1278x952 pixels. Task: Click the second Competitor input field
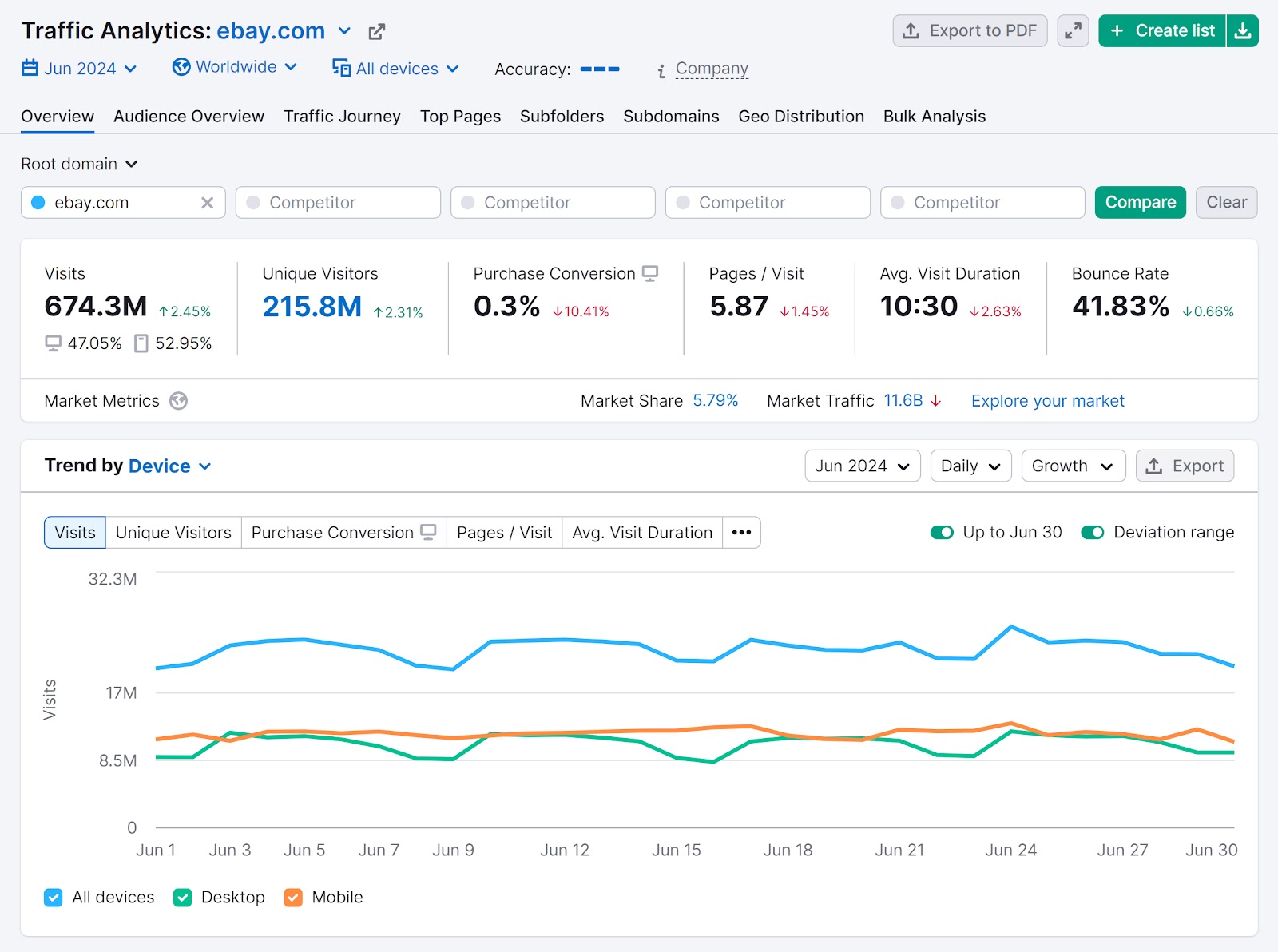[x=553, y=203]
